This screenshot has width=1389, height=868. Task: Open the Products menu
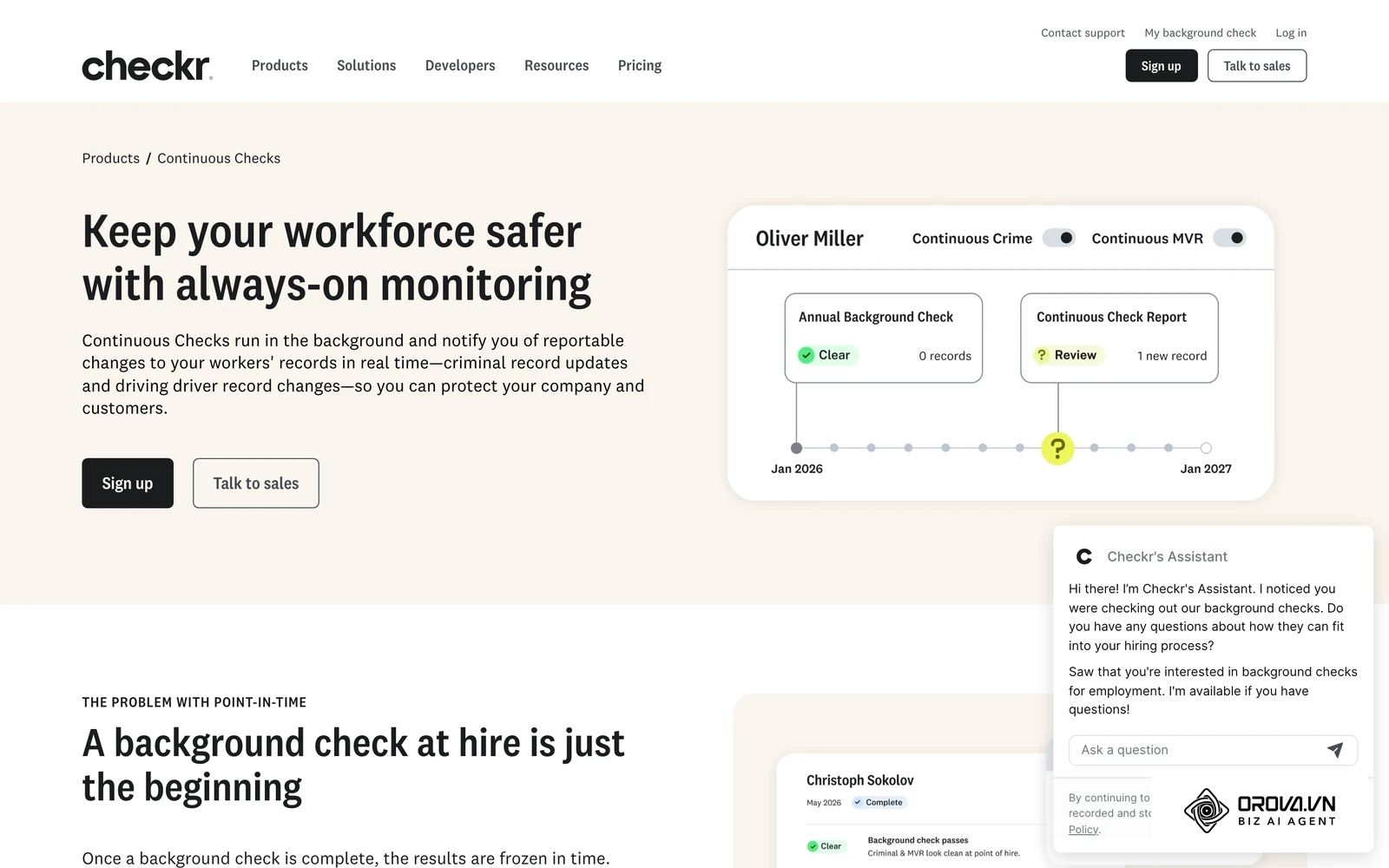click(x=280, y=66)
